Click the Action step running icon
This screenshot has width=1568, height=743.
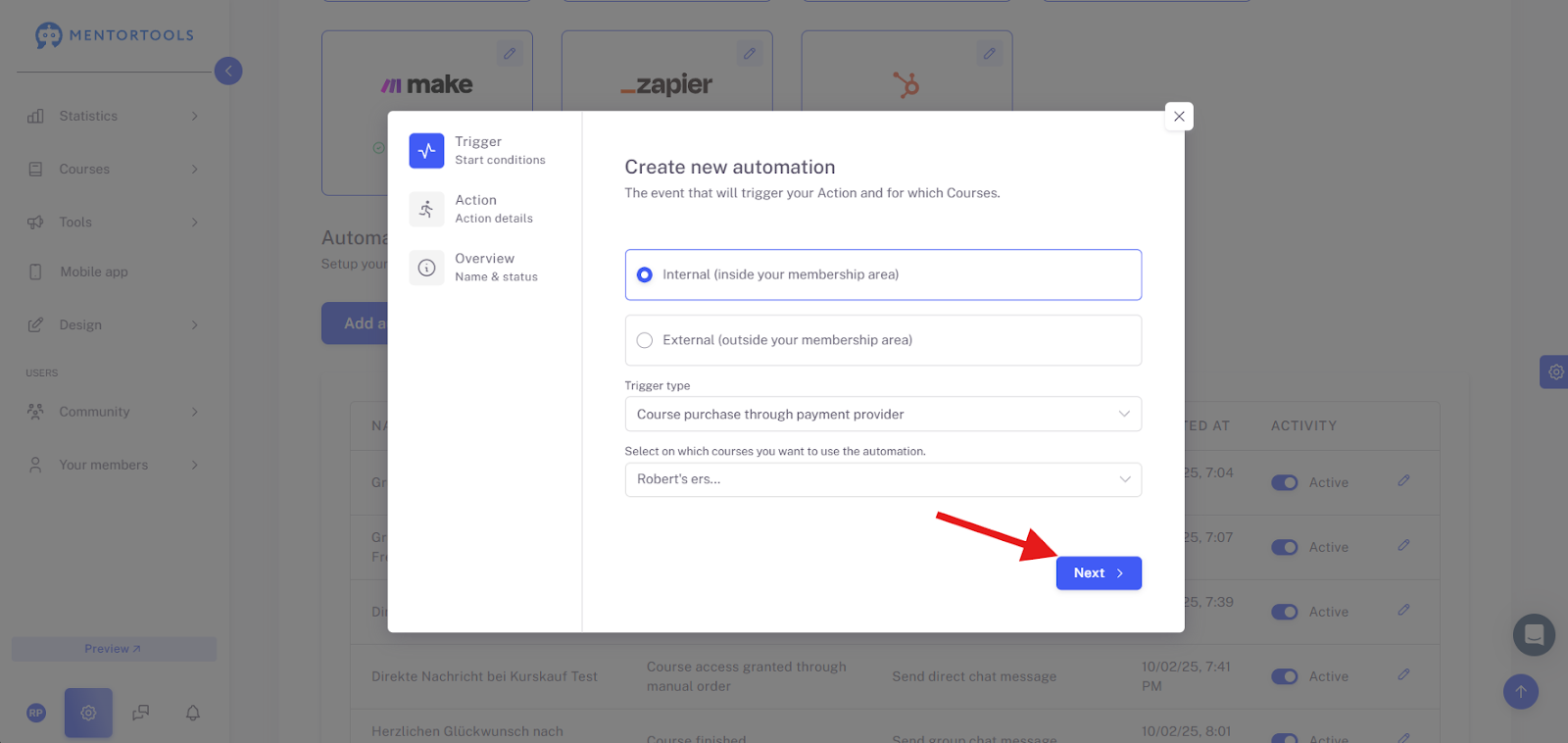(426, 209)
